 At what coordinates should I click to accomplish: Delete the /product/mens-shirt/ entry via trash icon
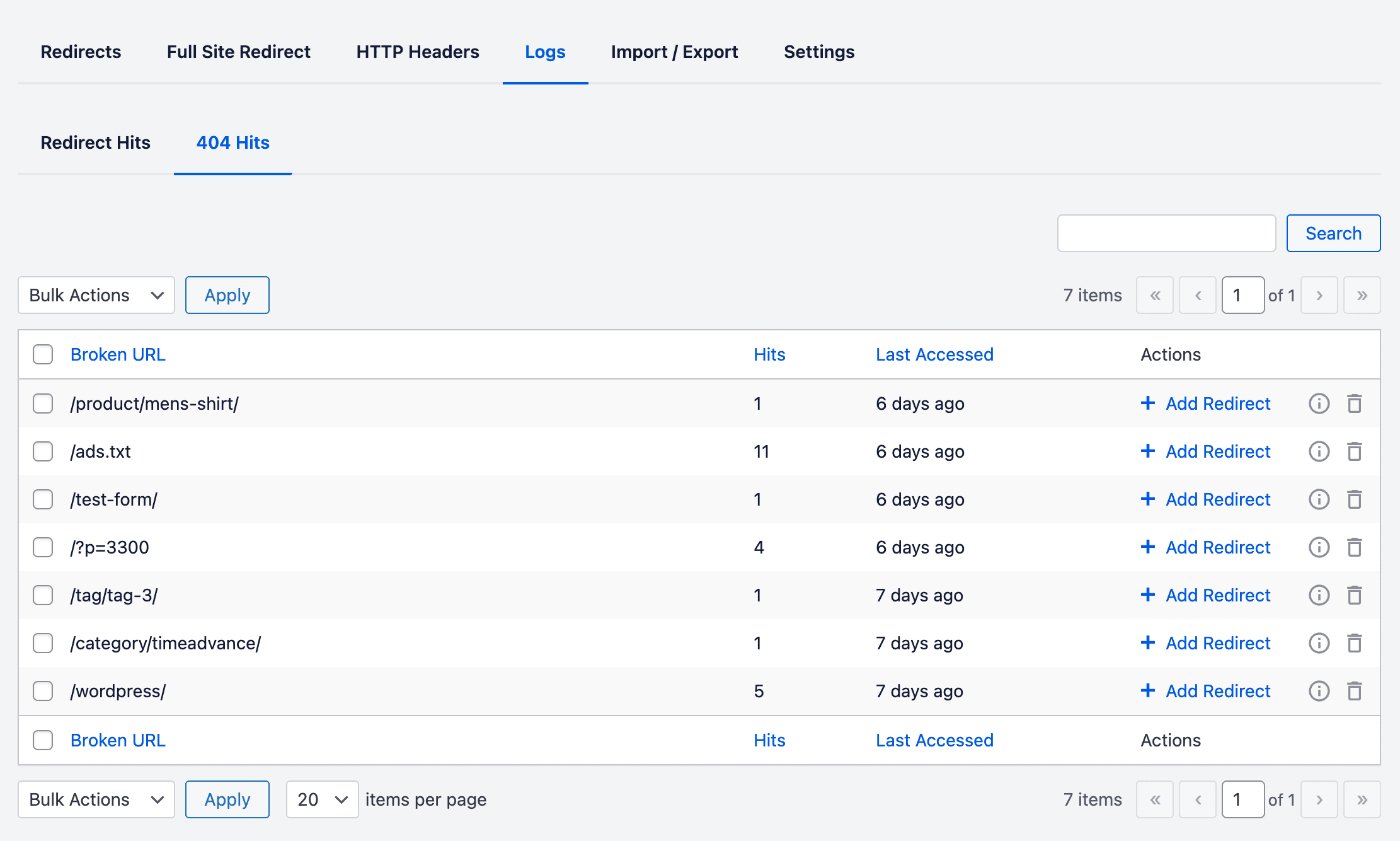click(x=1355, y=403)
